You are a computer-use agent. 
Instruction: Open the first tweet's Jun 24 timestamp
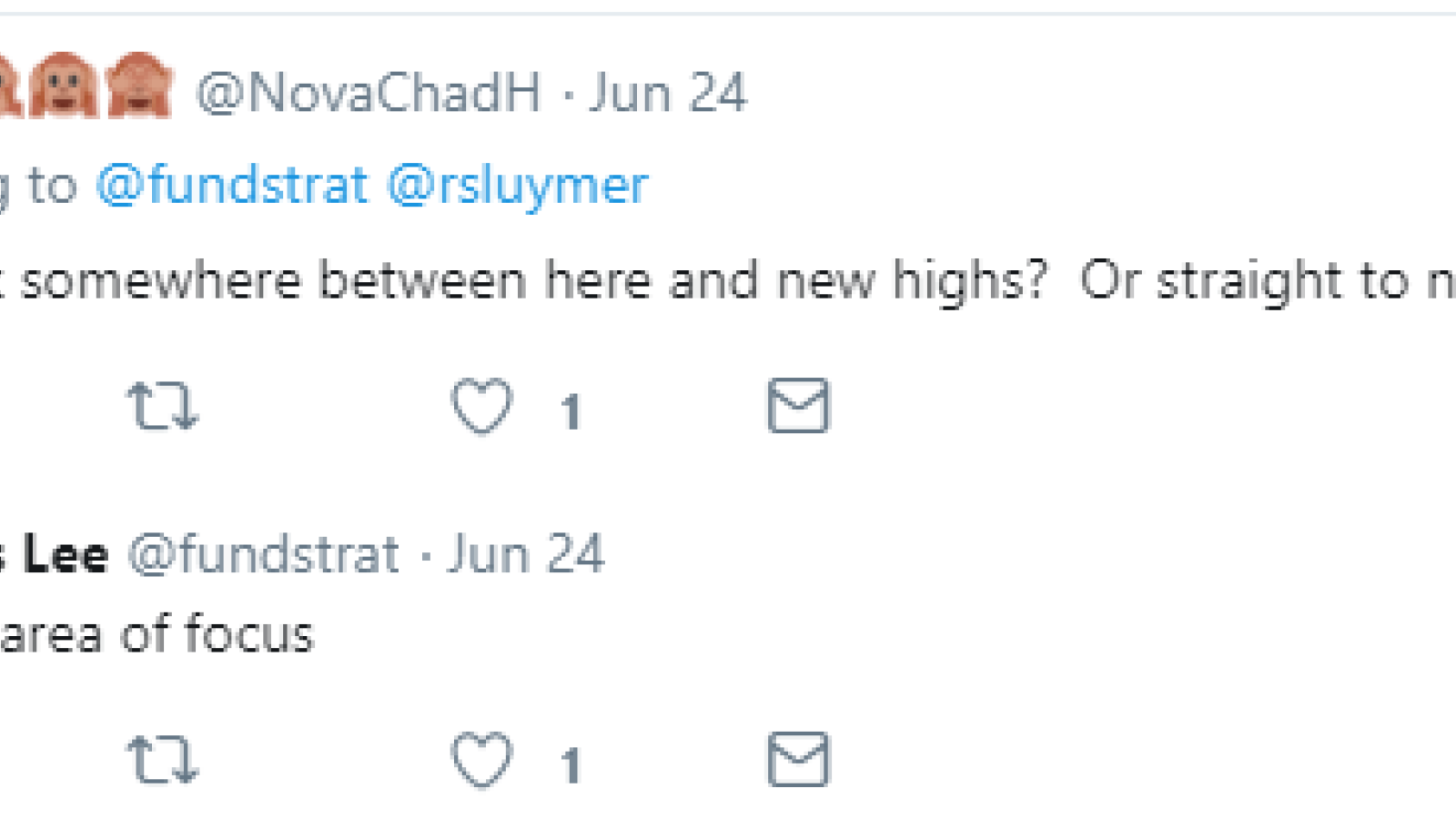click(668, 93)
